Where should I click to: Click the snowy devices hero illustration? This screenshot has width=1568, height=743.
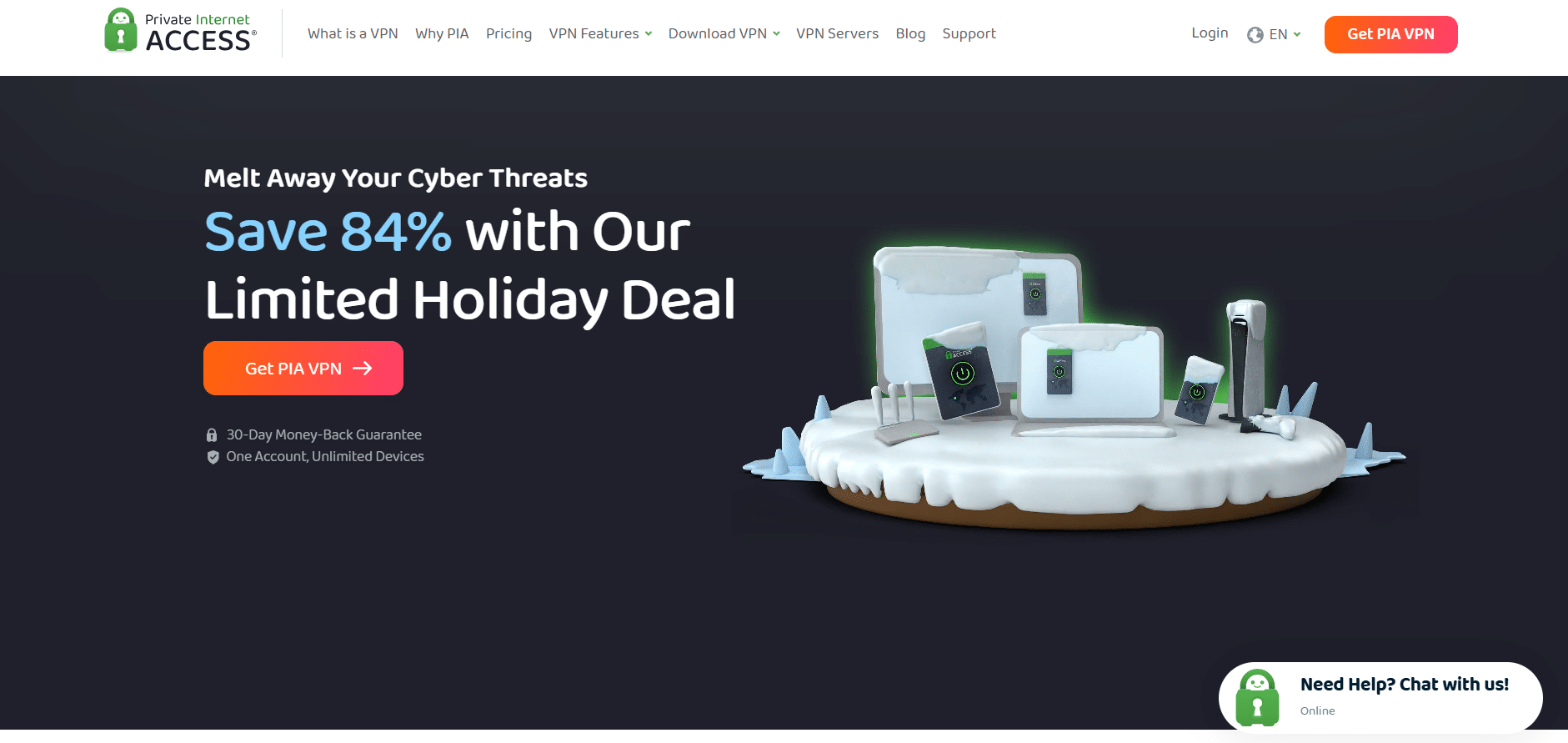(1074, 388)
